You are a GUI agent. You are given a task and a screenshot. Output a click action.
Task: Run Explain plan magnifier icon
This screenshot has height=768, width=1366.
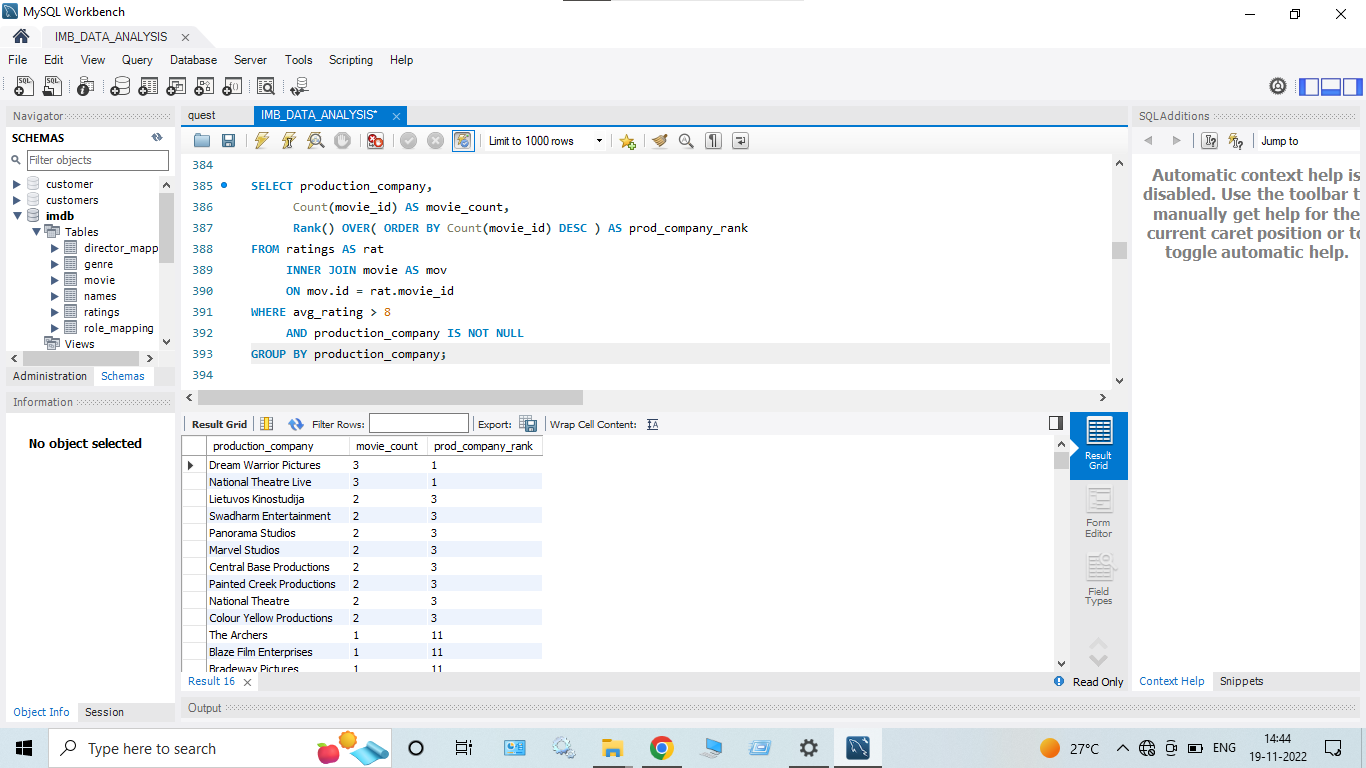coord(316,141)
